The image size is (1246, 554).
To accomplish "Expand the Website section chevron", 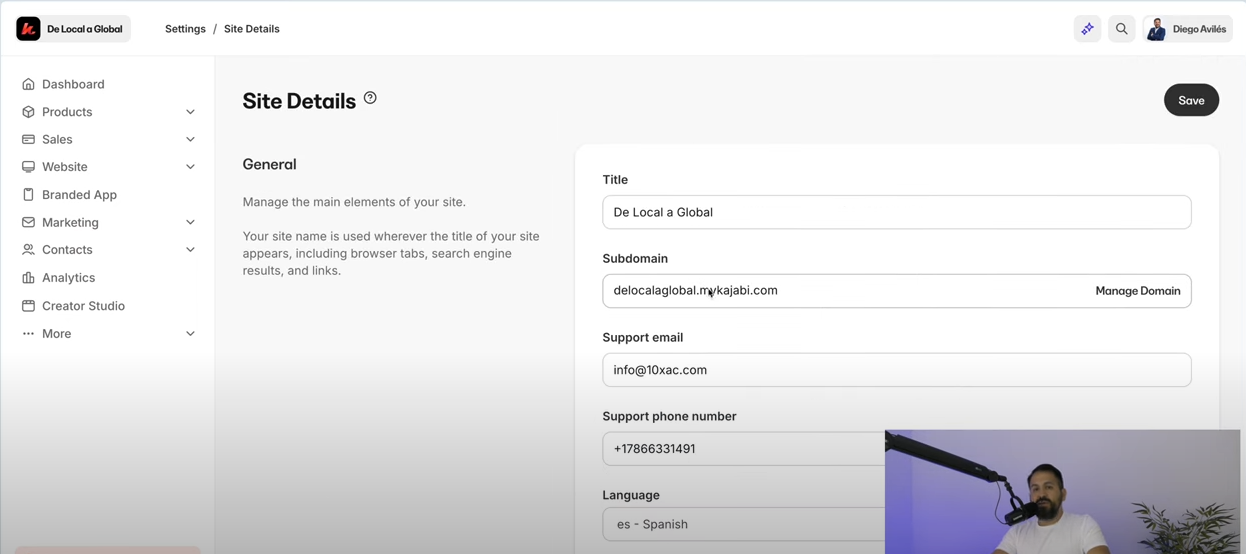I will pyautogui.click(x=190, y=167).
